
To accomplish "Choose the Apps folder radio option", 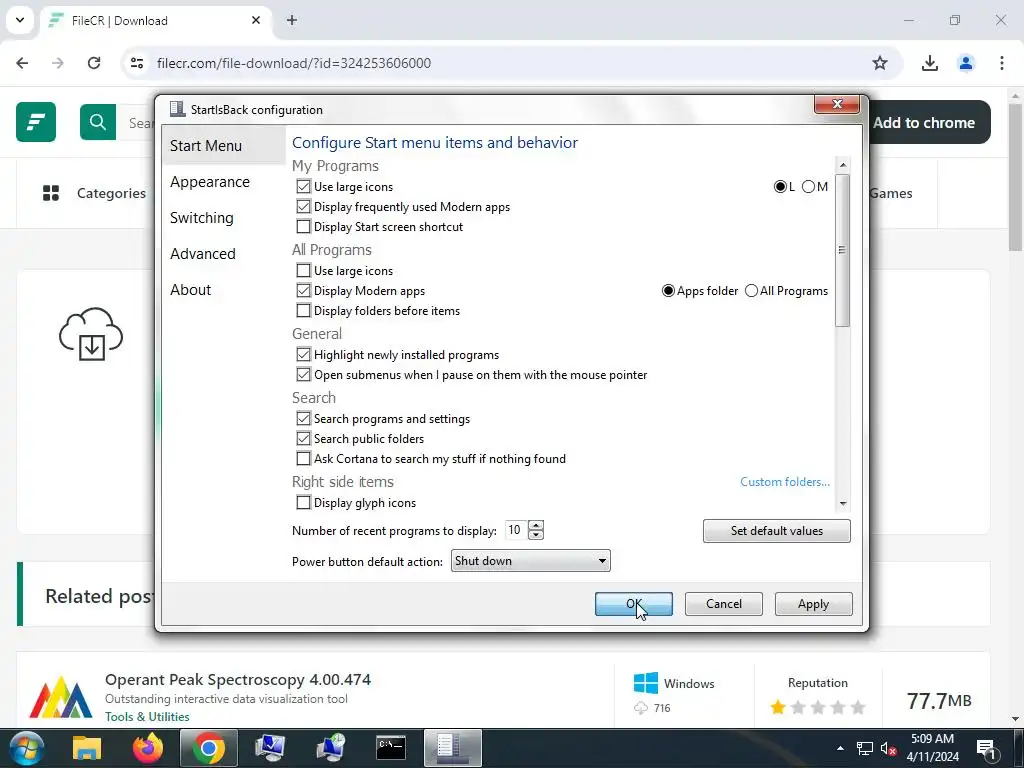I will pos(668,291).
